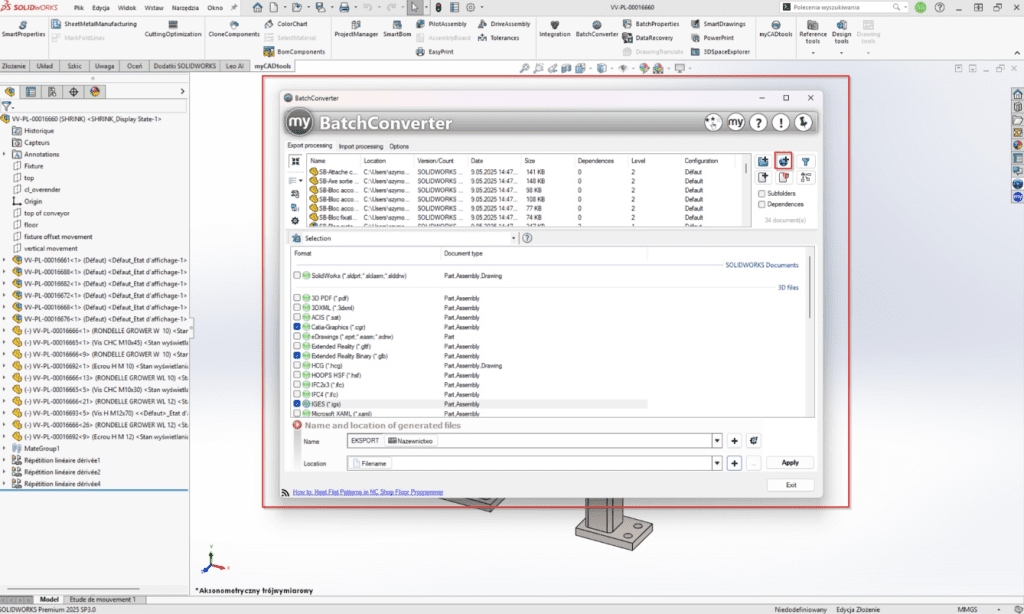Open the Plik menu

78,8
